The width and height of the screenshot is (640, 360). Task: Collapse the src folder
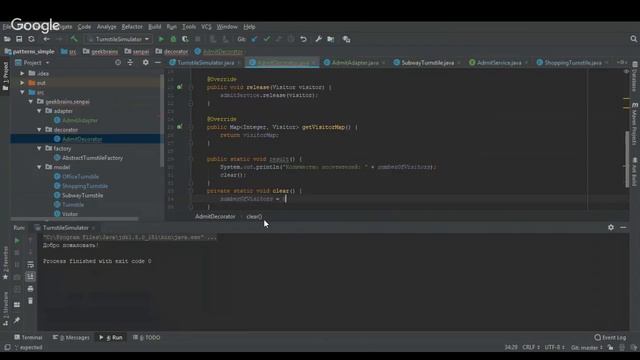22,92
